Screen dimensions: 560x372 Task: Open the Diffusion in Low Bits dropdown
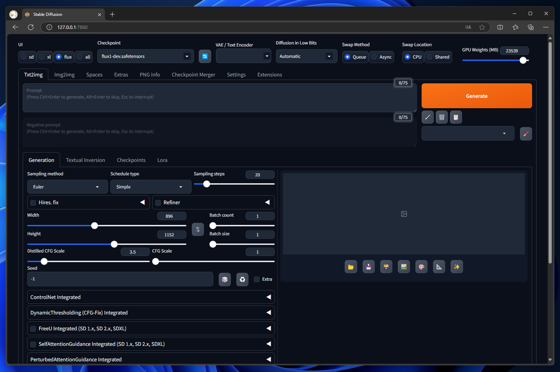(x=306, y=56)
